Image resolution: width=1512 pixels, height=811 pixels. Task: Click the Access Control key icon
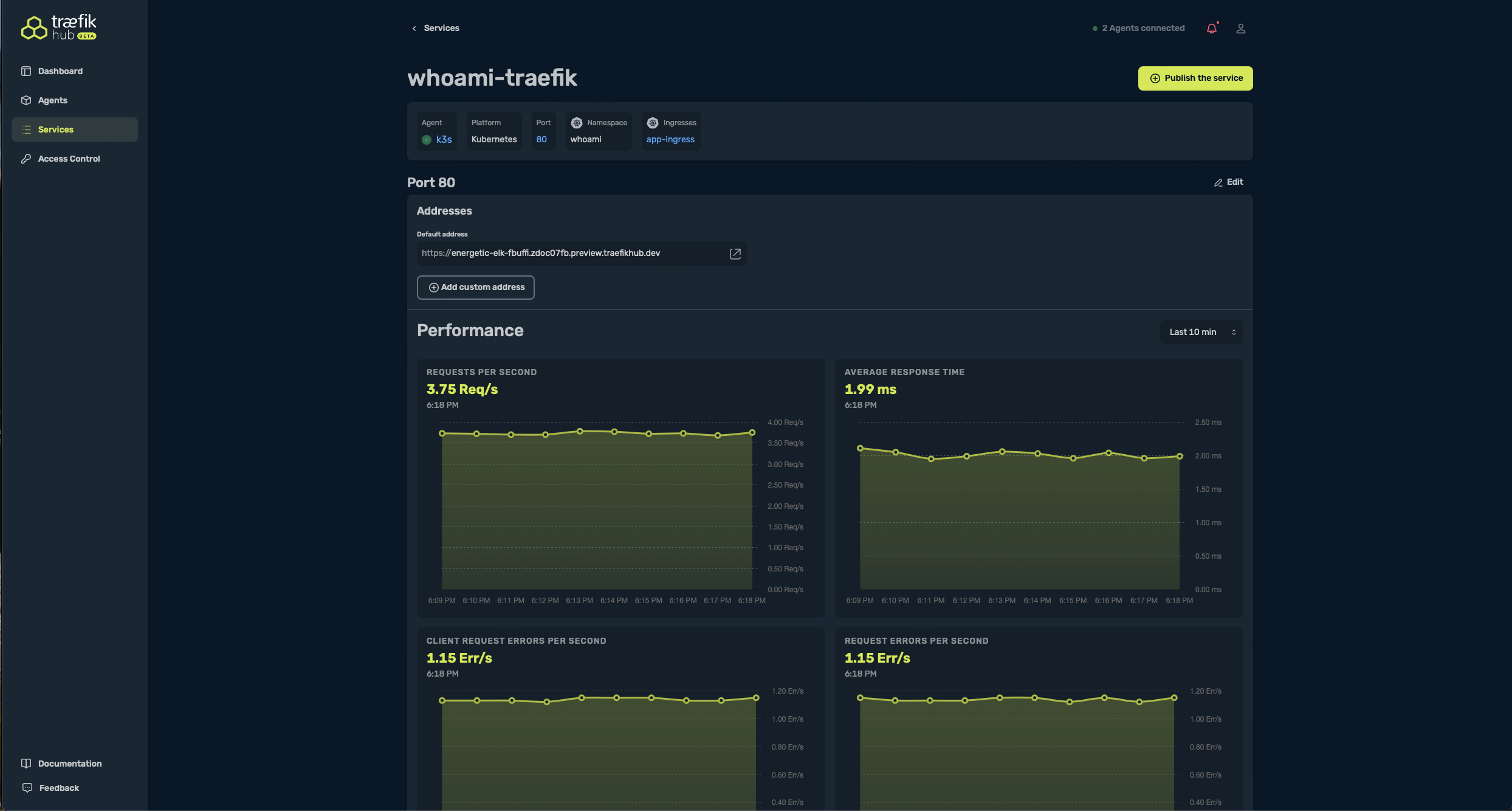(26, 159)
